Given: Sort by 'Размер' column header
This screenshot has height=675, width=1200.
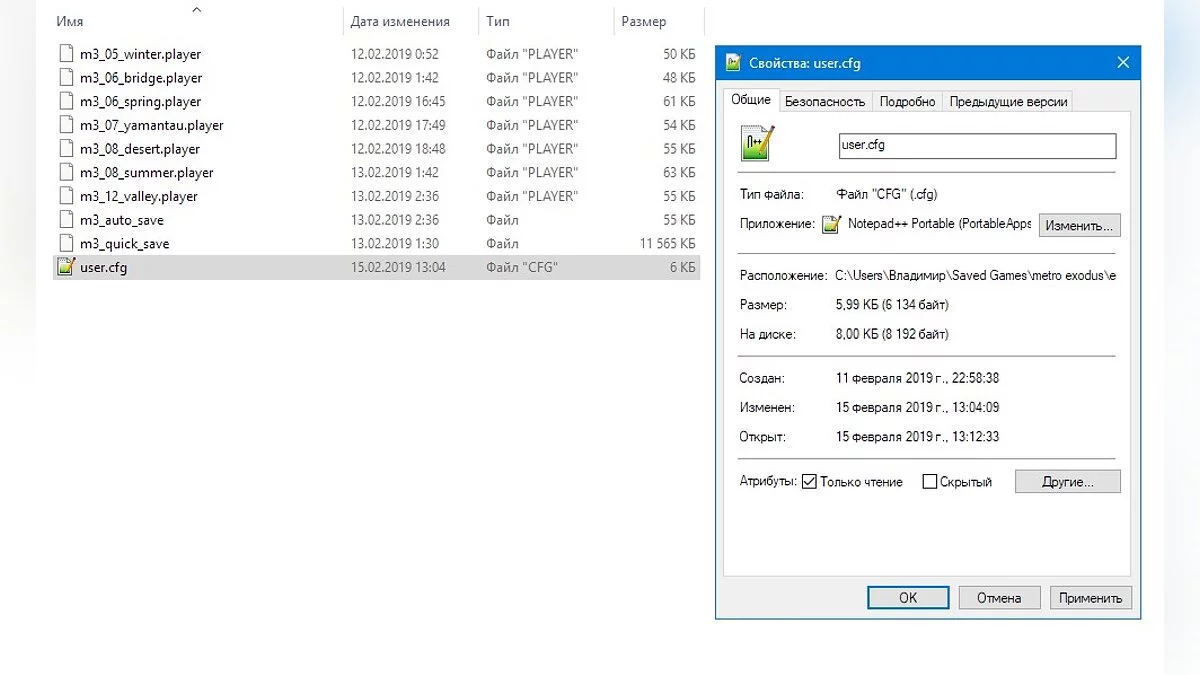Looking at the screenshot, I should click(643, 21).
